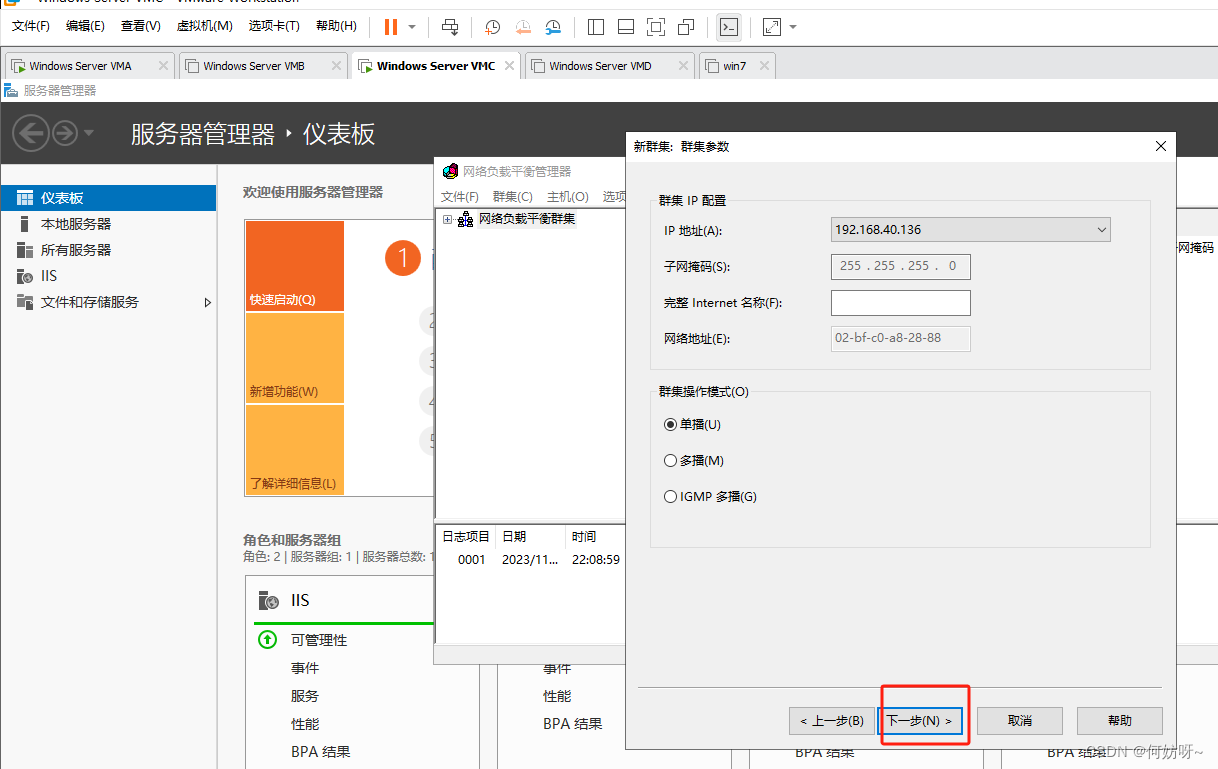Click the take snapshot clock icon

click(x=492, y=27)
